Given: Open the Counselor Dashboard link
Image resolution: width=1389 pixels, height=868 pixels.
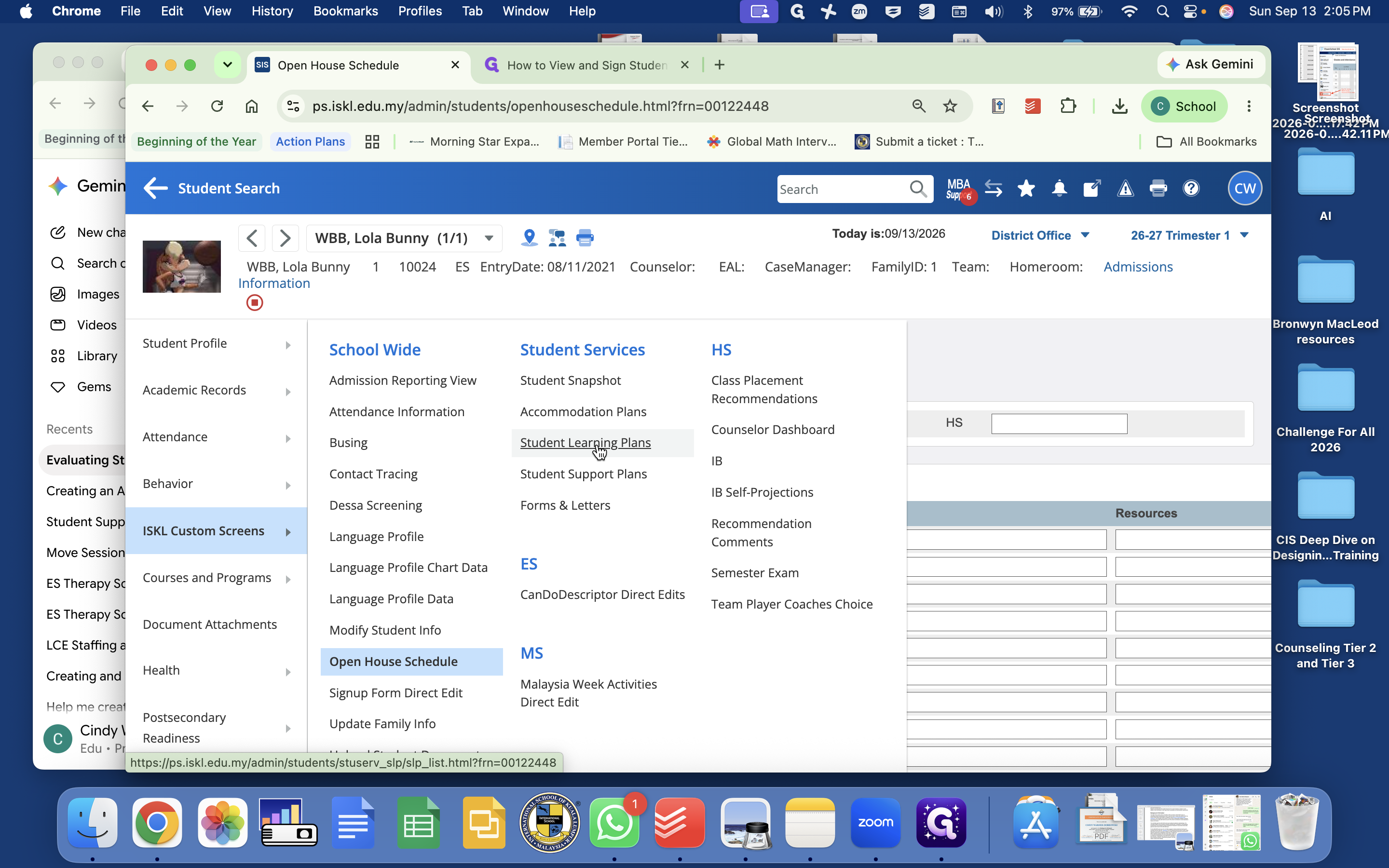Looking at the screenshot, I should click(773, 430).
